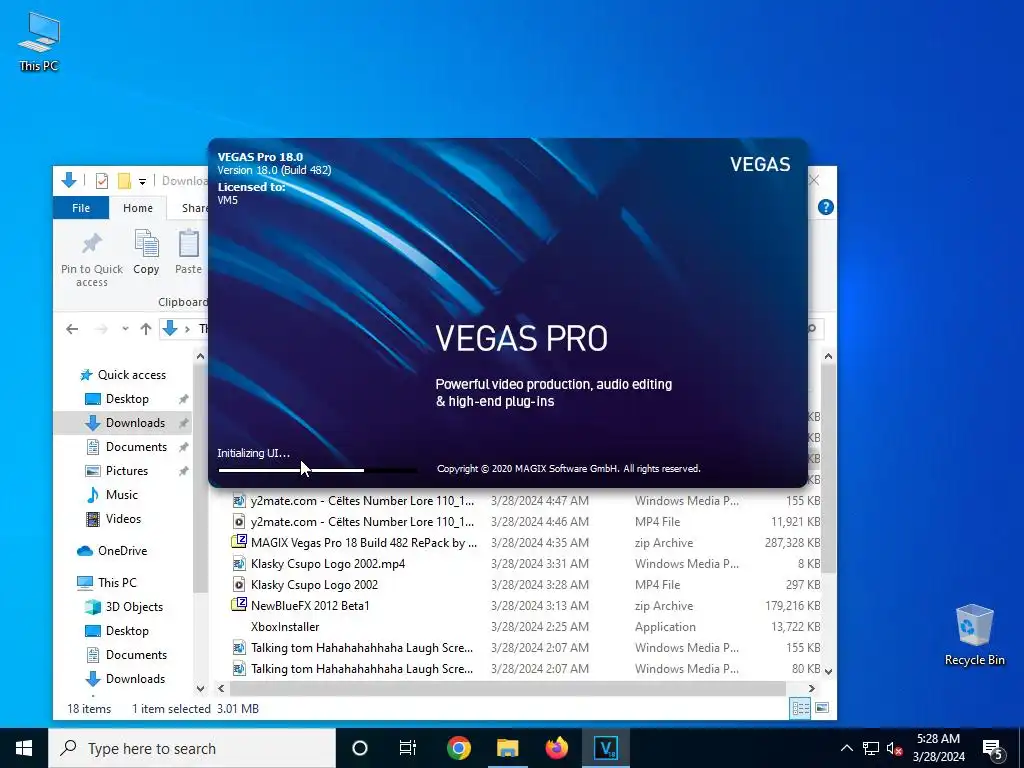The height and width of the screenshot is (768, 1024).
Task: Click the muted volume tray icon
Action: click(894, 748)
